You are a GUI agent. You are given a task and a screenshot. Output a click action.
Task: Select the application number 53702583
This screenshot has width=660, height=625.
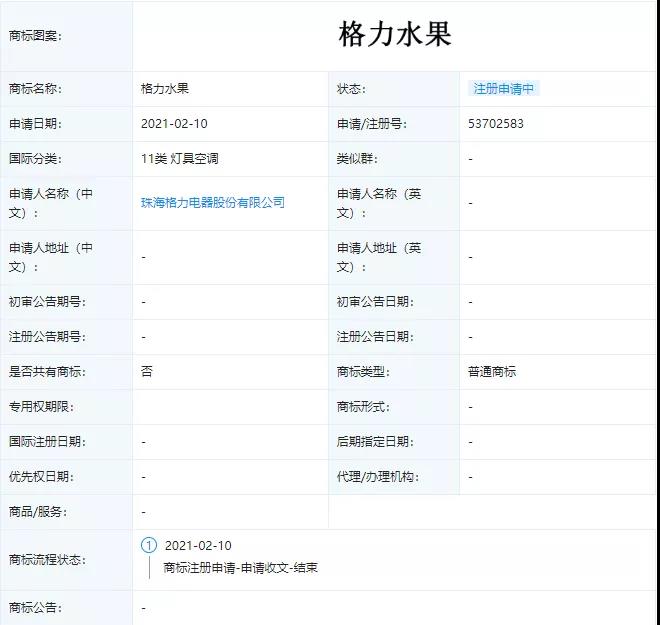(496, 124)
